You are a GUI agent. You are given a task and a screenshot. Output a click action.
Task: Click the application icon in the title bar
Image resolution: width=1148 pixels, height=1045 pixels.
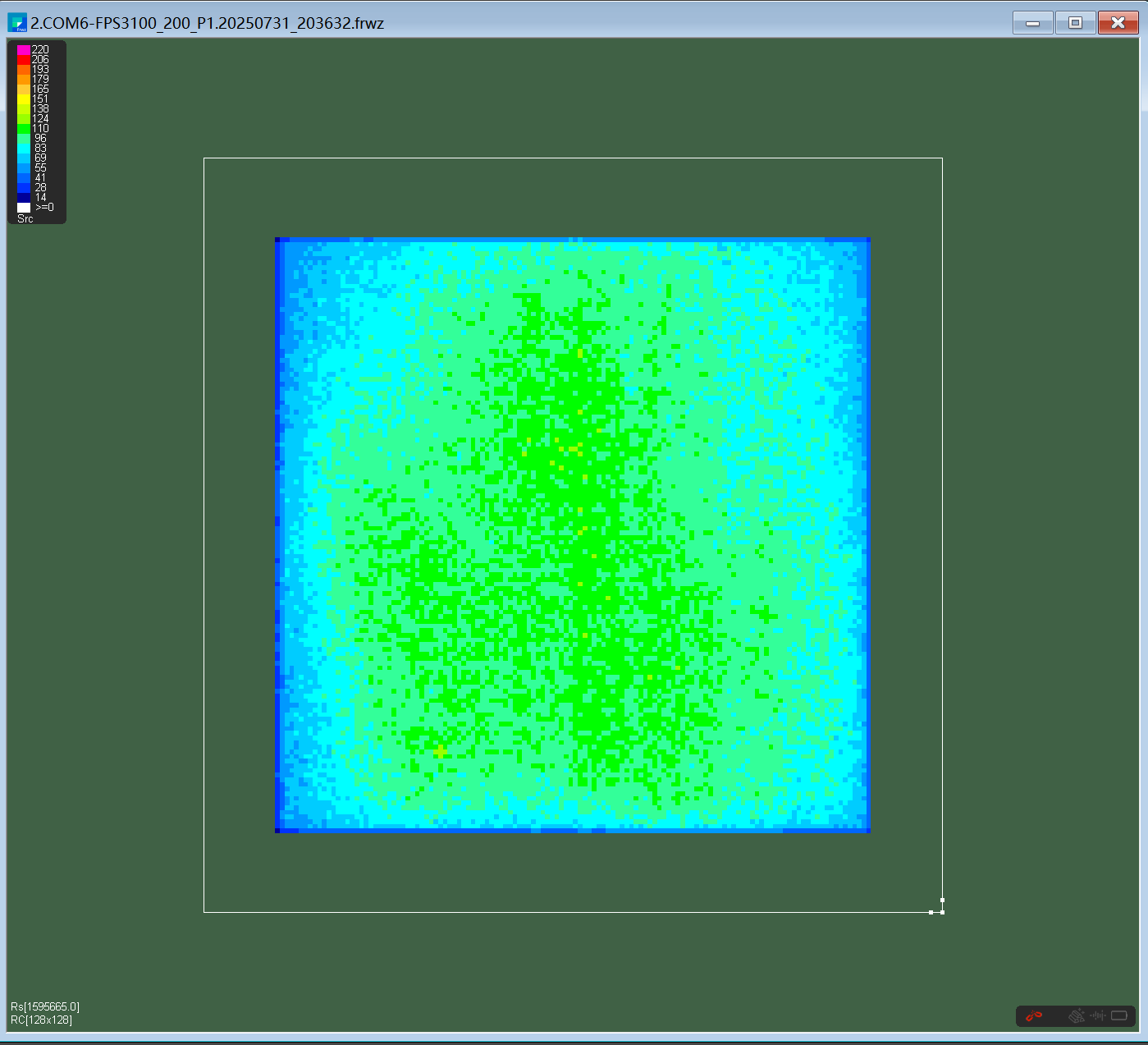click(x=17, y=23)
